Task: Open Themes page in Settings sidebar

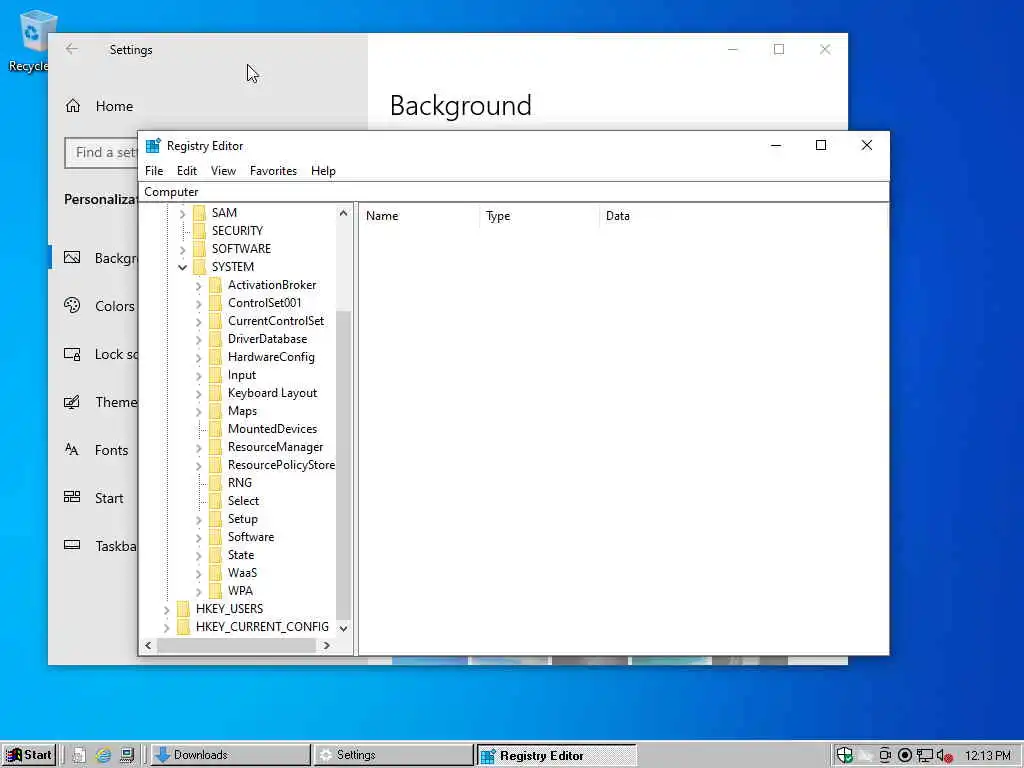Action: click(101, 402)
